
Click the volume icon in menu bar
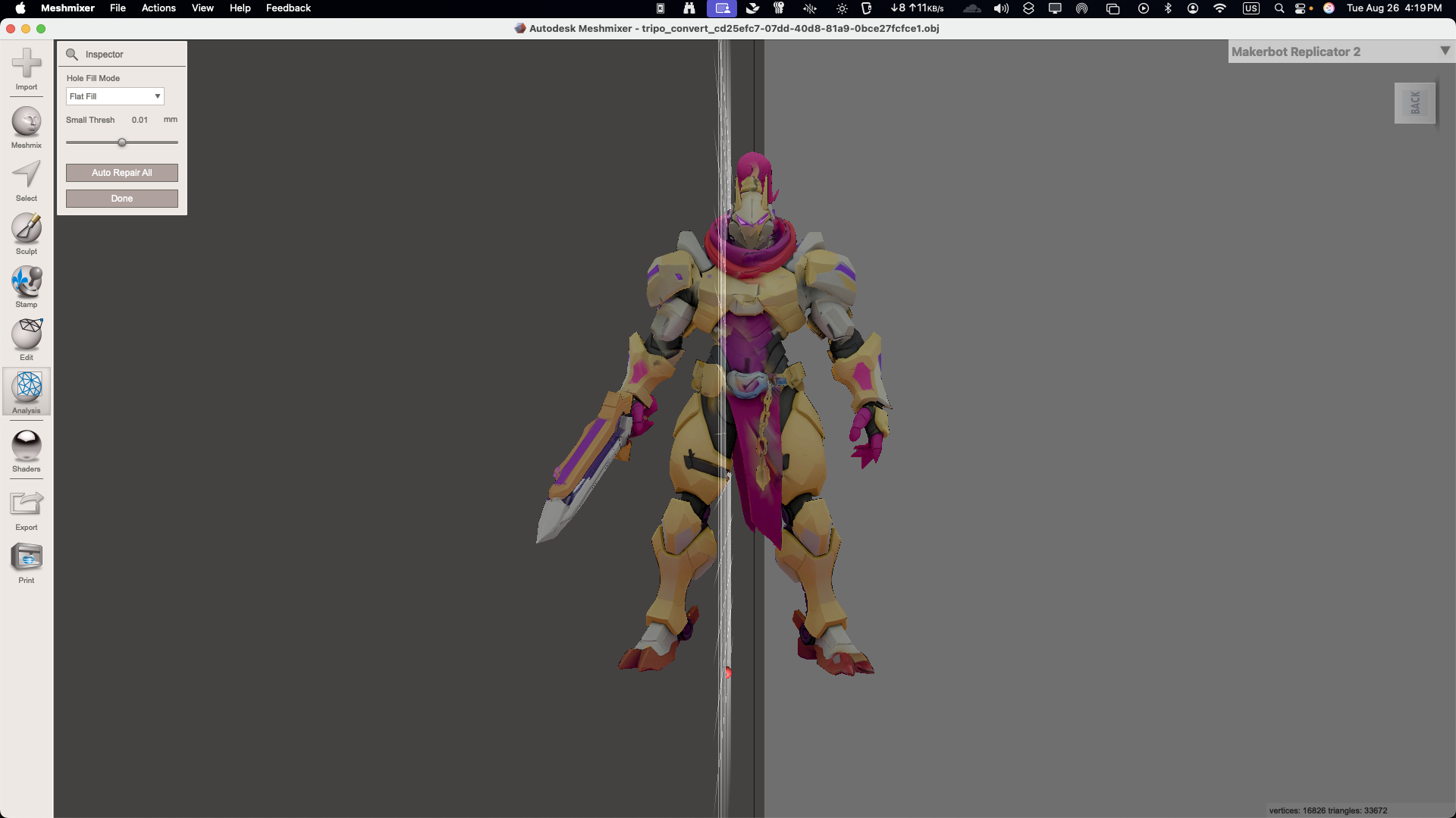click(1001, 8)
